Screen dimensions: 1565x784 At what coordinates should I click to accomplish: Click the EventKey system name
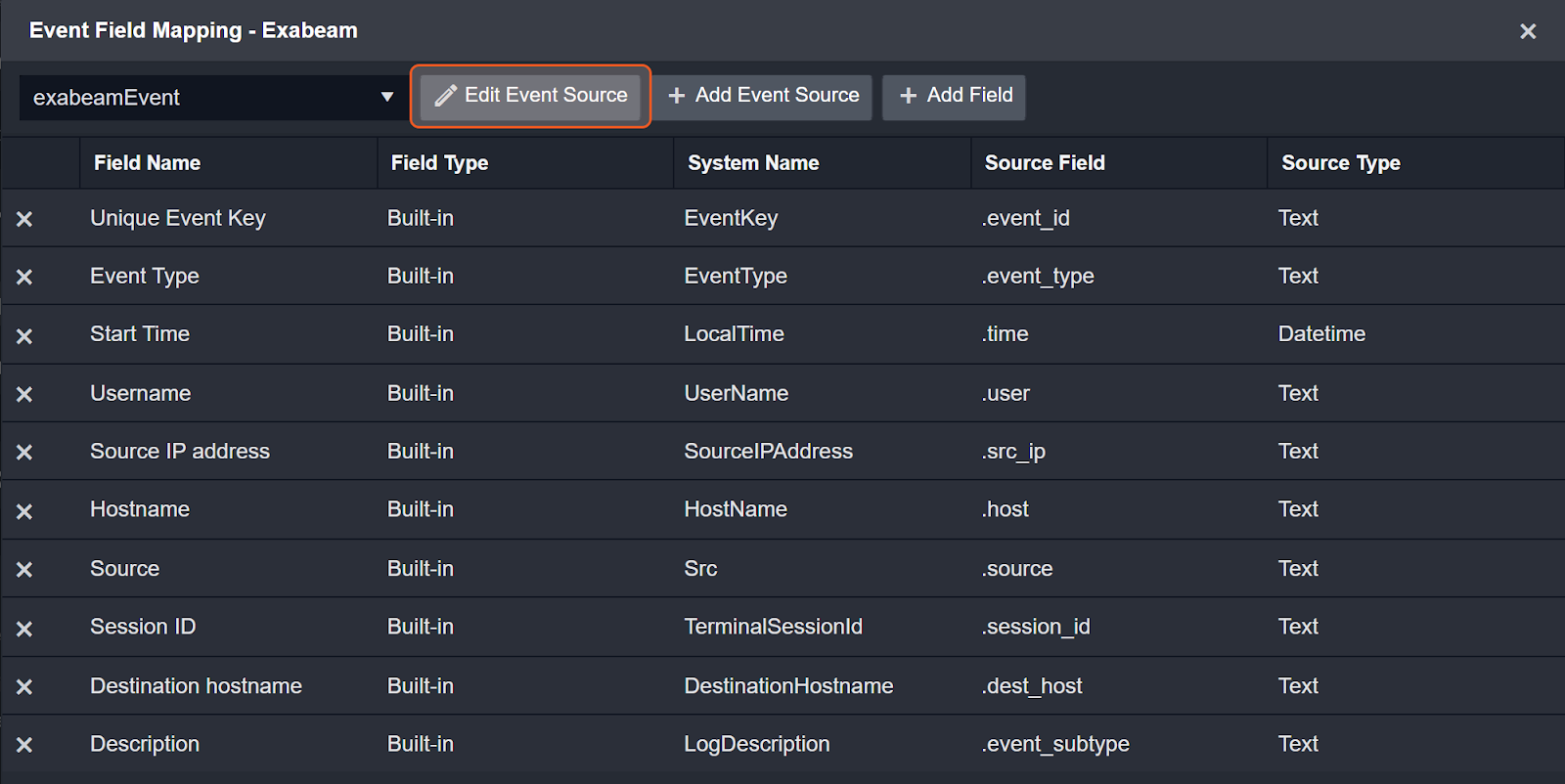point(731,218)
